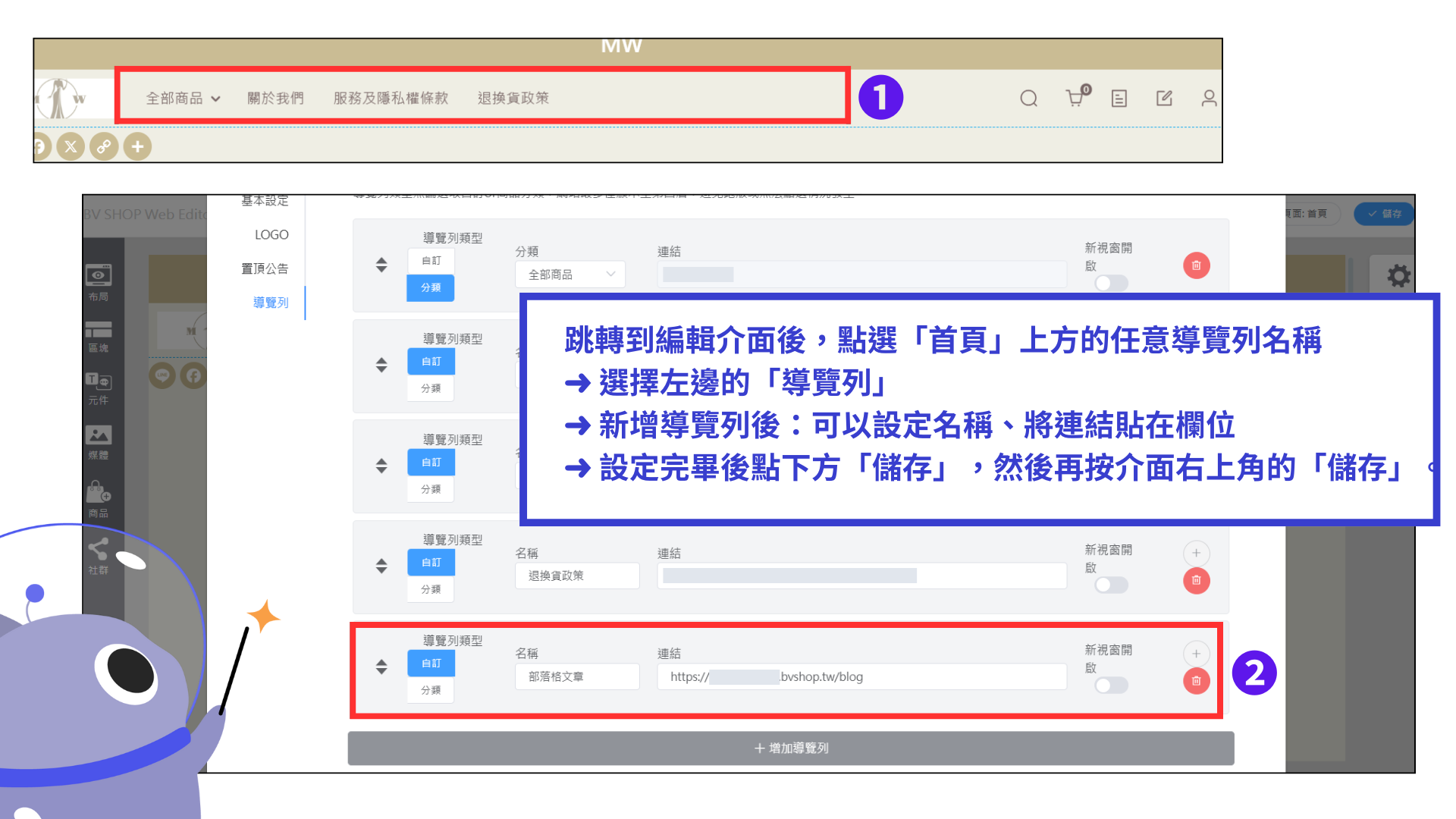The height and width of the screenshot is (819, 1456).
Task: Select LOGO settings tab
Action: click(x=271, y=235)
